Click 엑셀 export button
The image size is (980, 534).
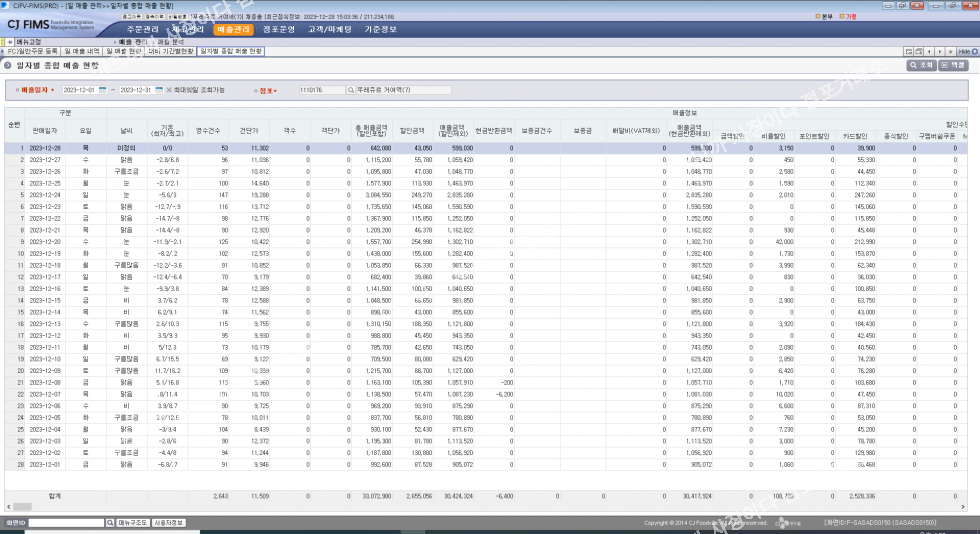(953, 65)
